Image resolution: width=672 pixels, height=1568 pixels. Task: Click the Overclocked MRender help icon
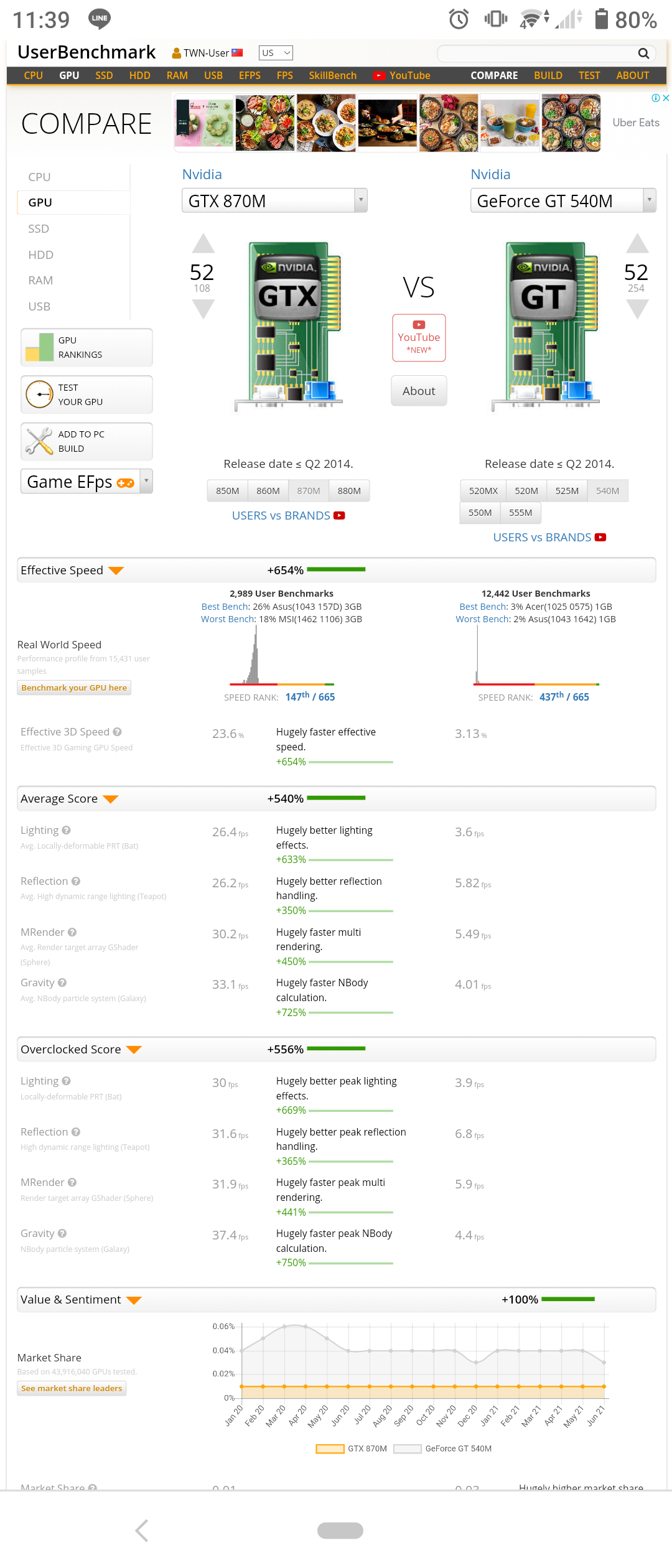[72, 1182]
